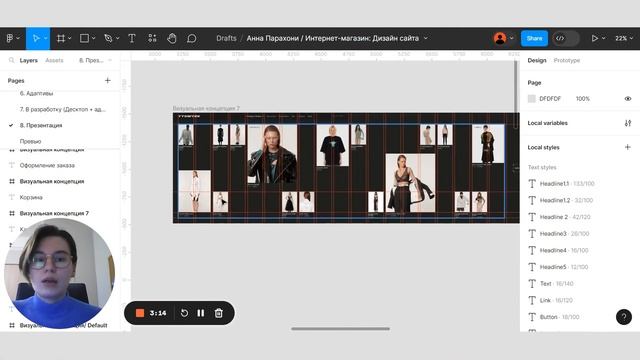Open the Figma main menu icon
640x360 pixels.
point(10,38)
